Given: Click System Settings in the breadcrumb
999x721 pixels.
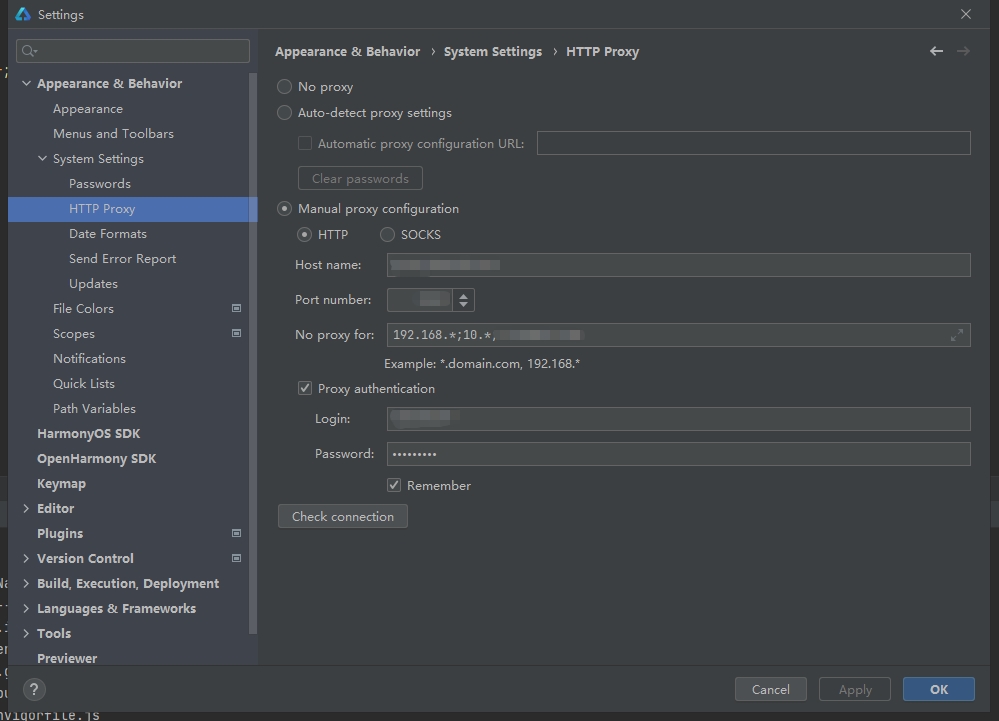Looking at the screenshot, I should [493, 52].
